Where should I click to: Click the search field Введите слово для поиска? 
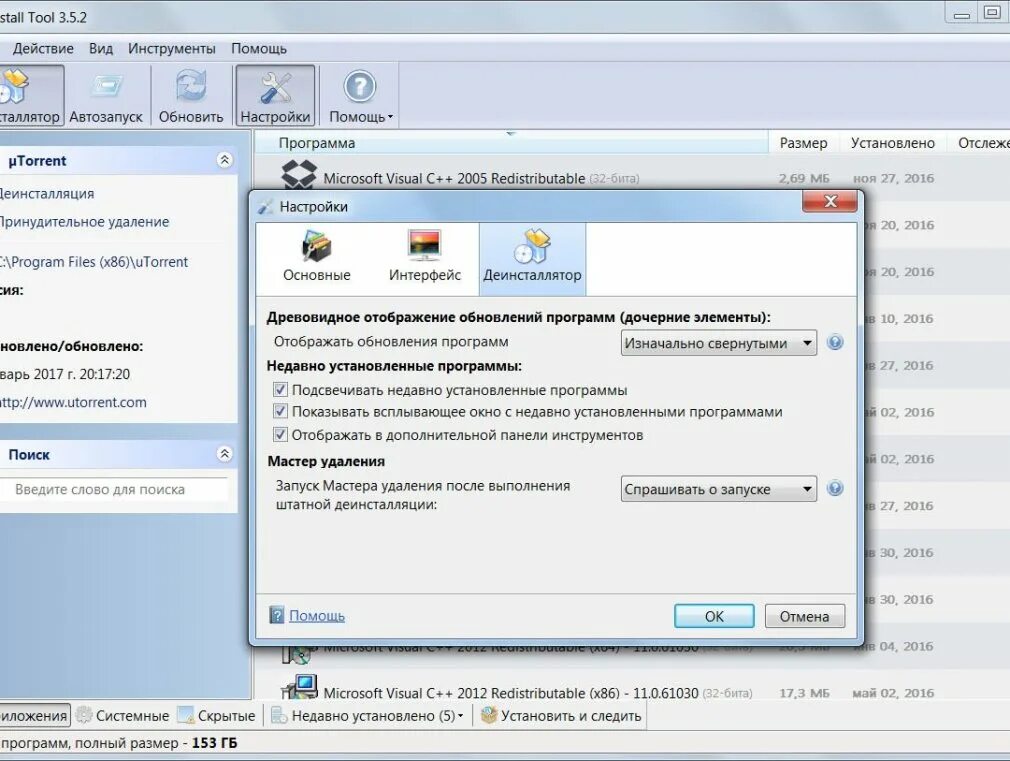tap(114, 489)
